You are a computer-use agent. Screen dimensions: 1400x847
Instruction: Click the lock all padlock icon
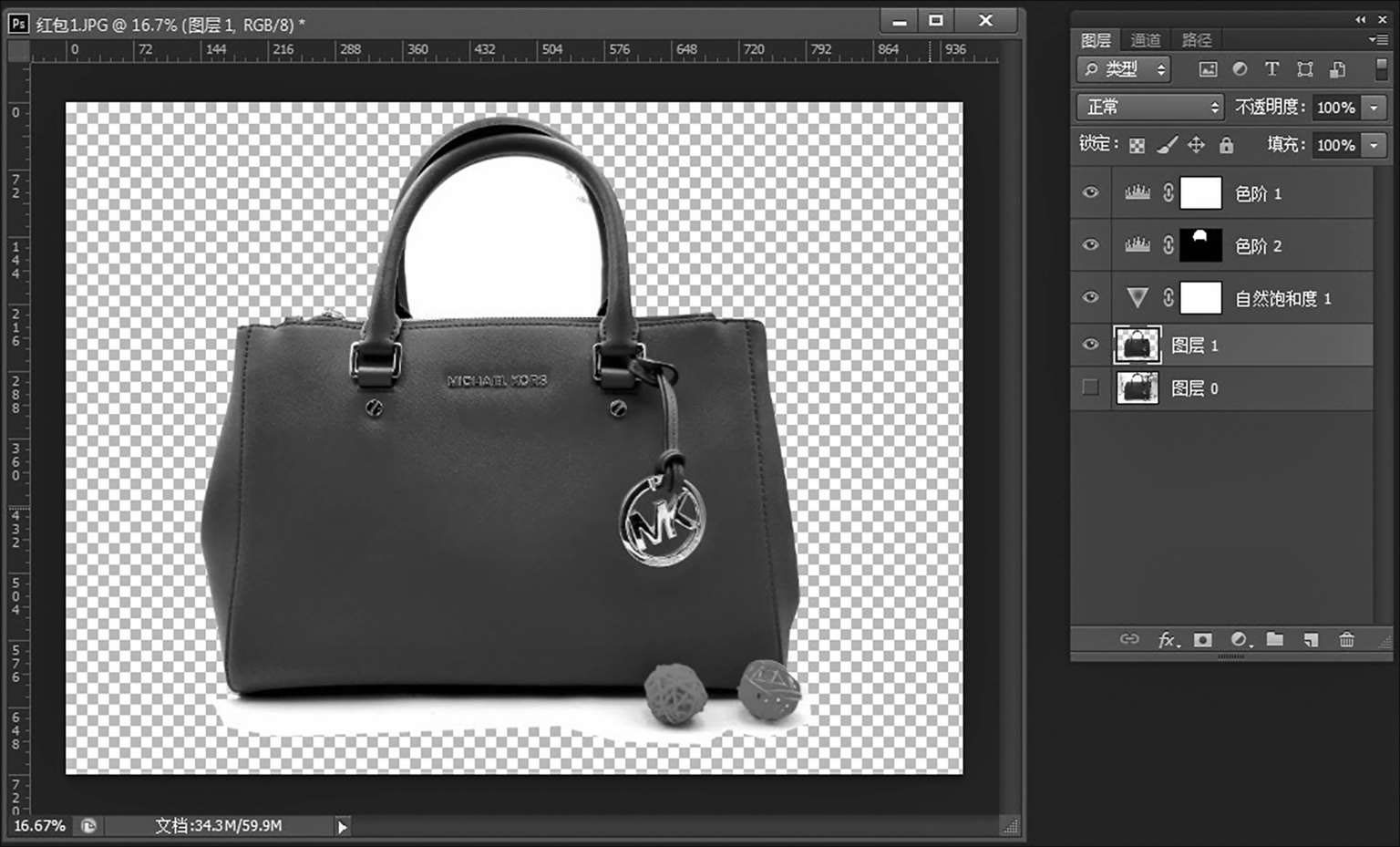tap(1227, 145)
